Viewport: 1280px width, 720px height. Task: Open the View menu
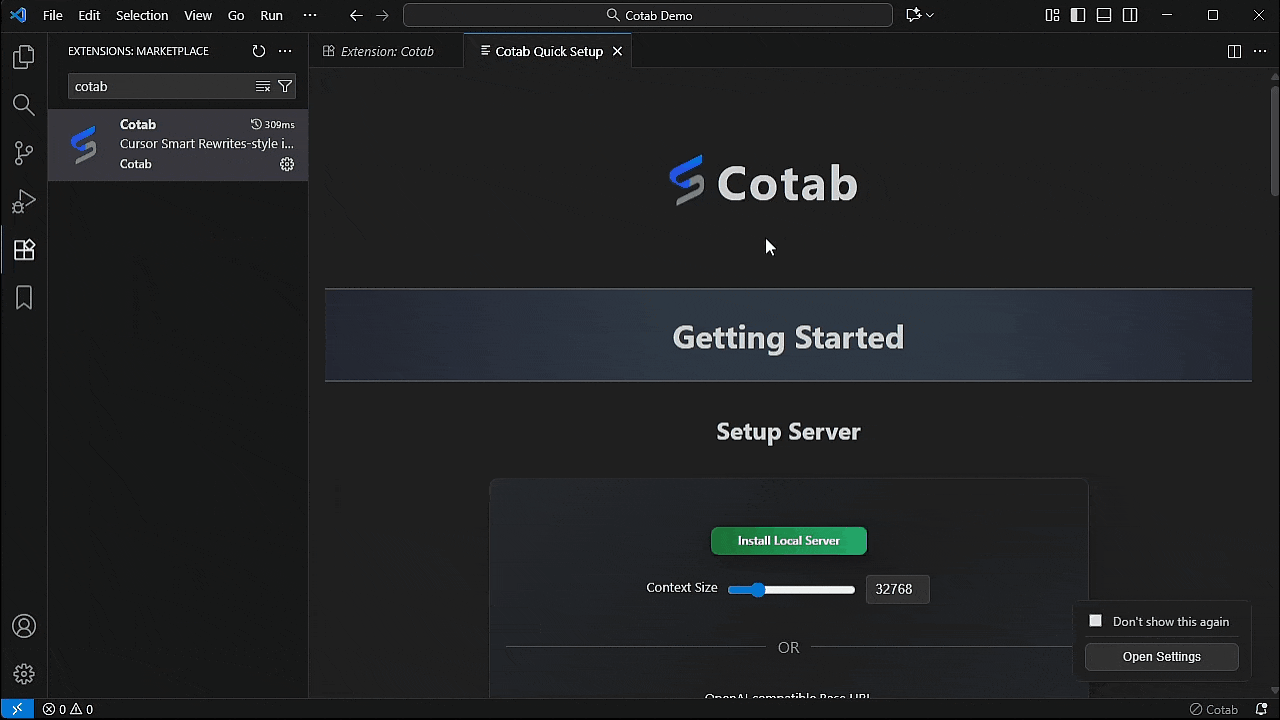pyautogui.click(x=198, y=15)
